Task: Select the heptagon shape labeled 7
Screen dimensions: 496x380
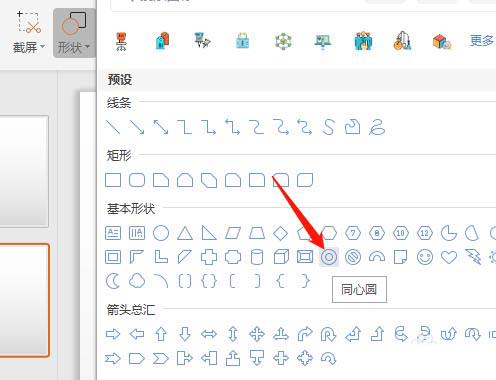Action: tap(353, 233)
